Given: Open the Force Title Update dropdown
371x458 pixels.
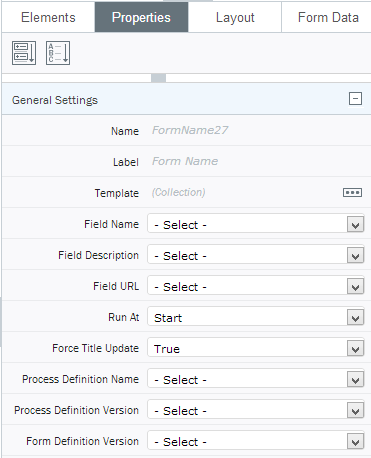Looking at the screenshot, I should point(256,348).
